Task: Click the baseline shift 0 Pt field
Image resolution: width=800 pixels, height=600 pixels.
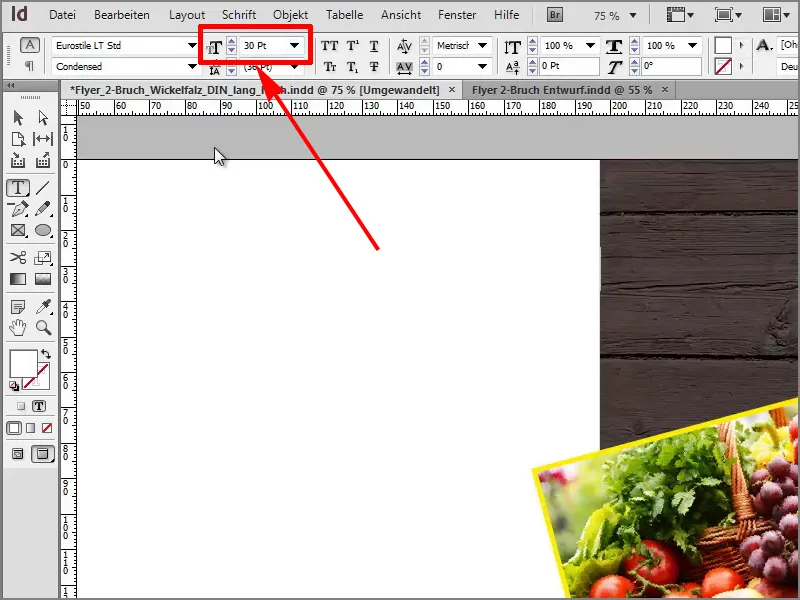Action: 568,66
